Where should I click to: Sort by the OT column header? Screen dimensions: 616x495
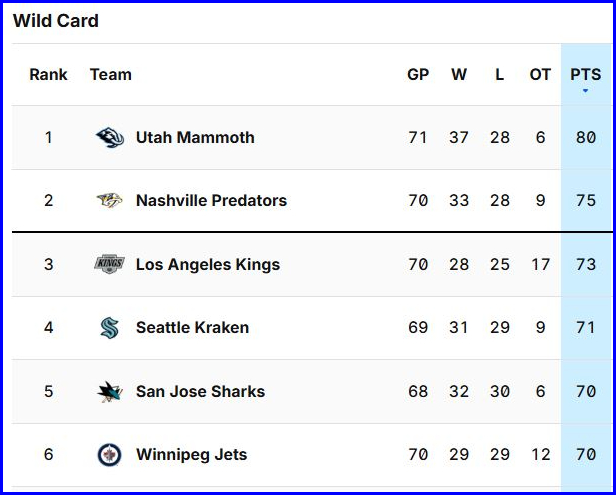click(x=540, y=74)
